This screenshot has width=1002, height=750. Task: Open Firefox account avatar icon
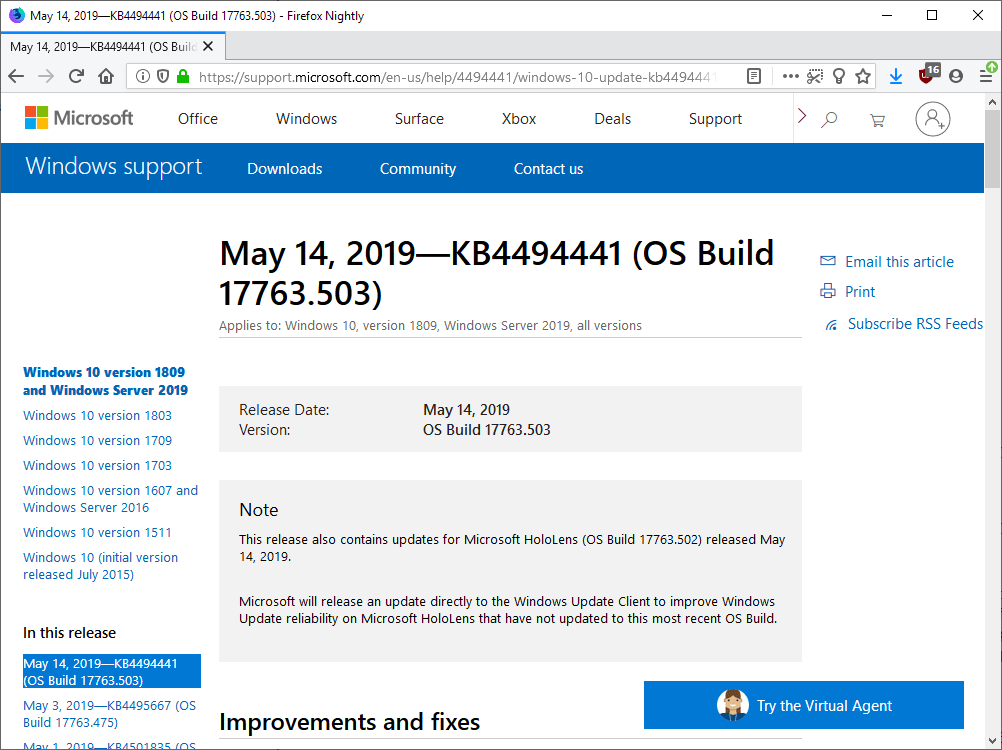click(x=956, y=77)
